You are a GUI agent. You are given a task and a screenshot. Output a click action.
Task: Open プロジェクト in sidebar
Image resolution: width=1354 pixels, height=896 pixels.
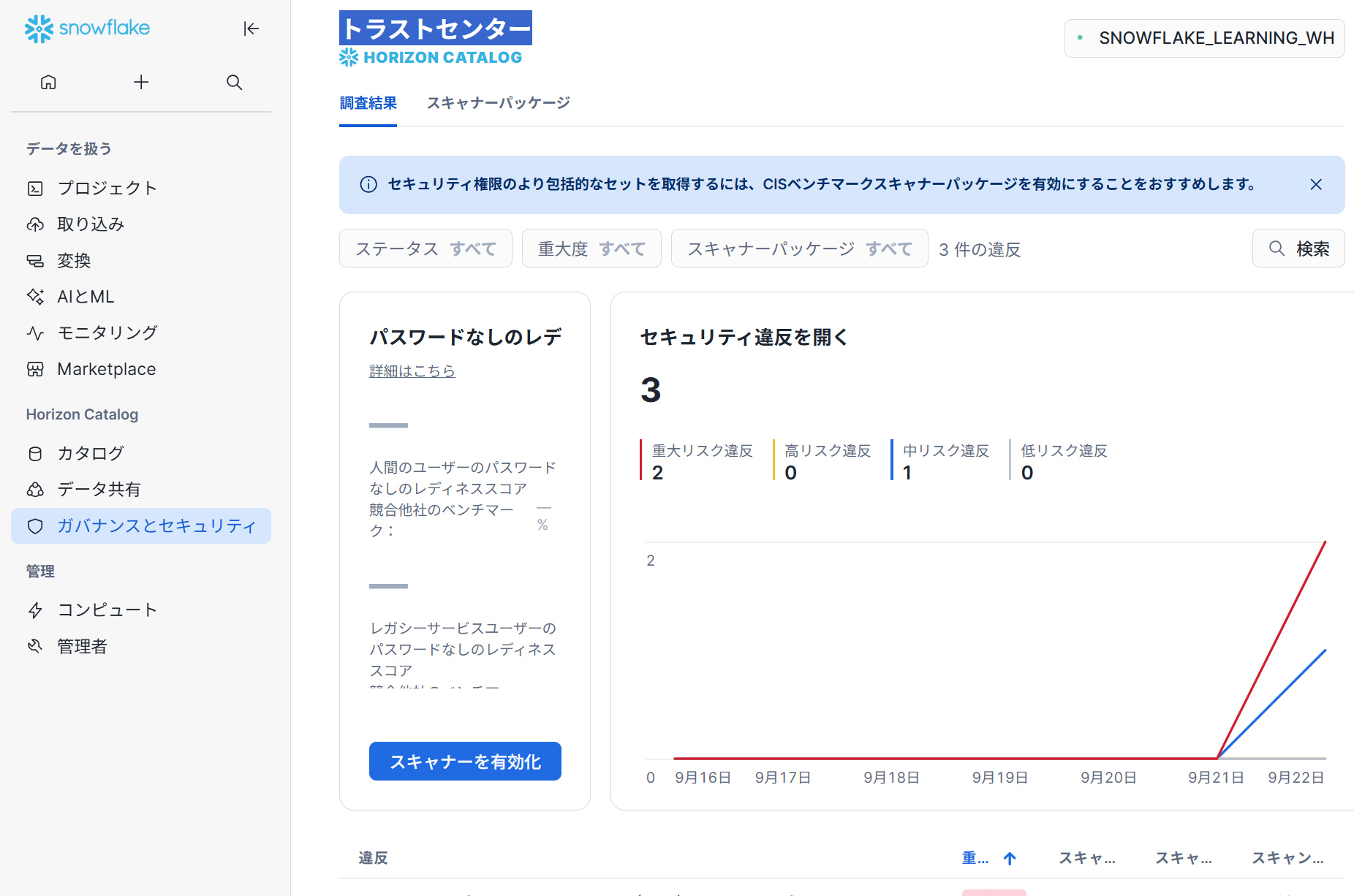[141, 188]
